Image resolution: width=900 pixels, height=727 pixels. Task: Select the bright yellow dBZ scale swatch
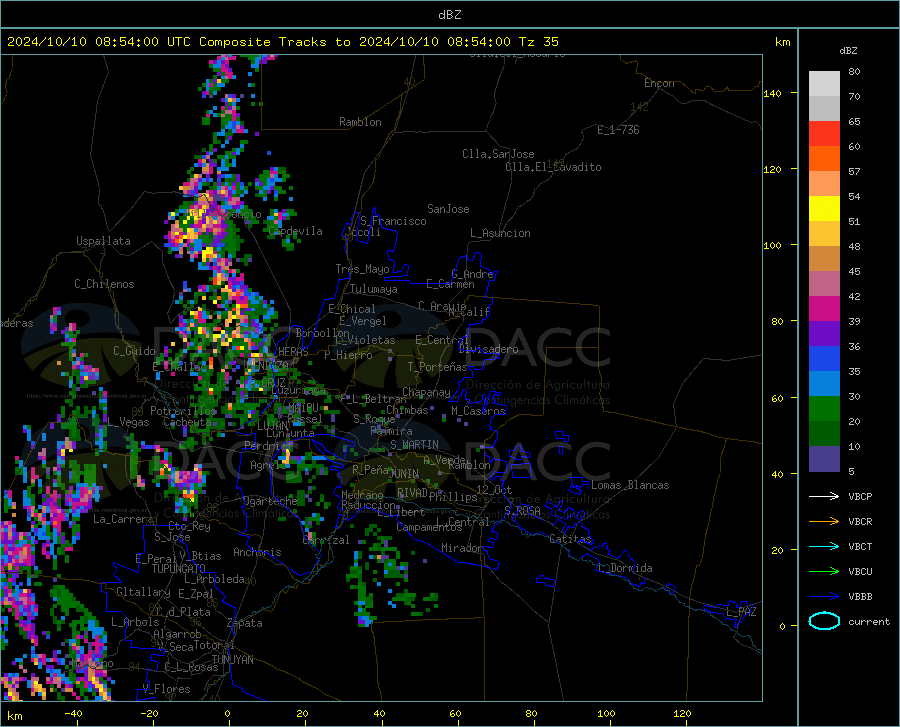[824, 209]
